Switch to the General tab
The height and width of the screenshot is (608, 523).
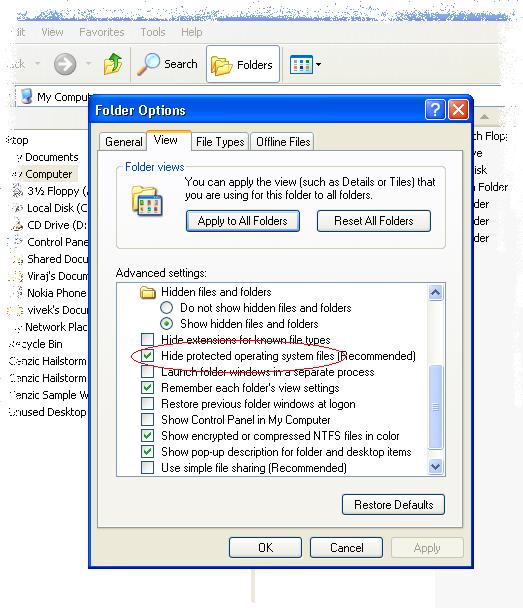[124, 142]
